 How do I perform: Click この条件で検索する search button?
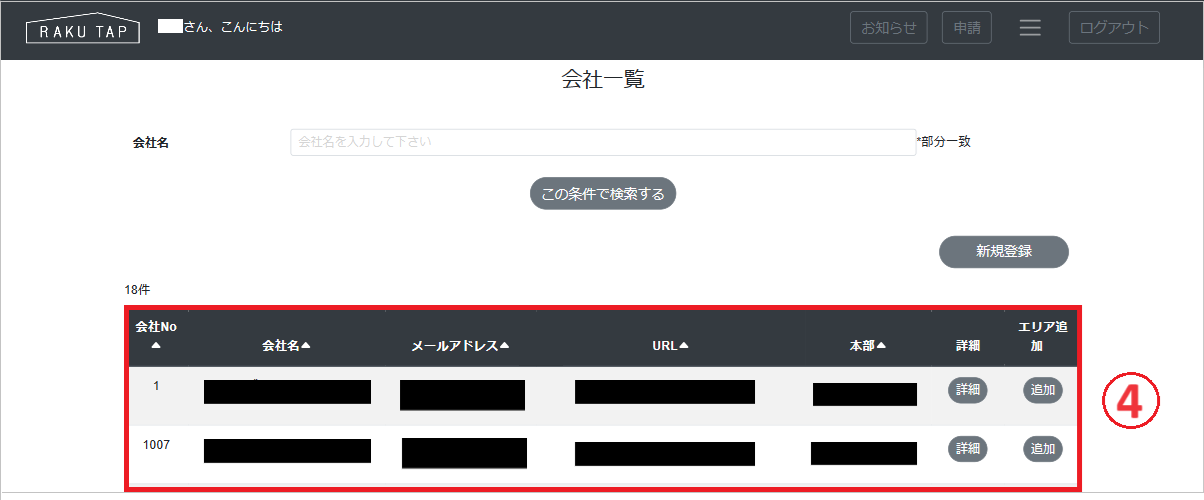603,194
